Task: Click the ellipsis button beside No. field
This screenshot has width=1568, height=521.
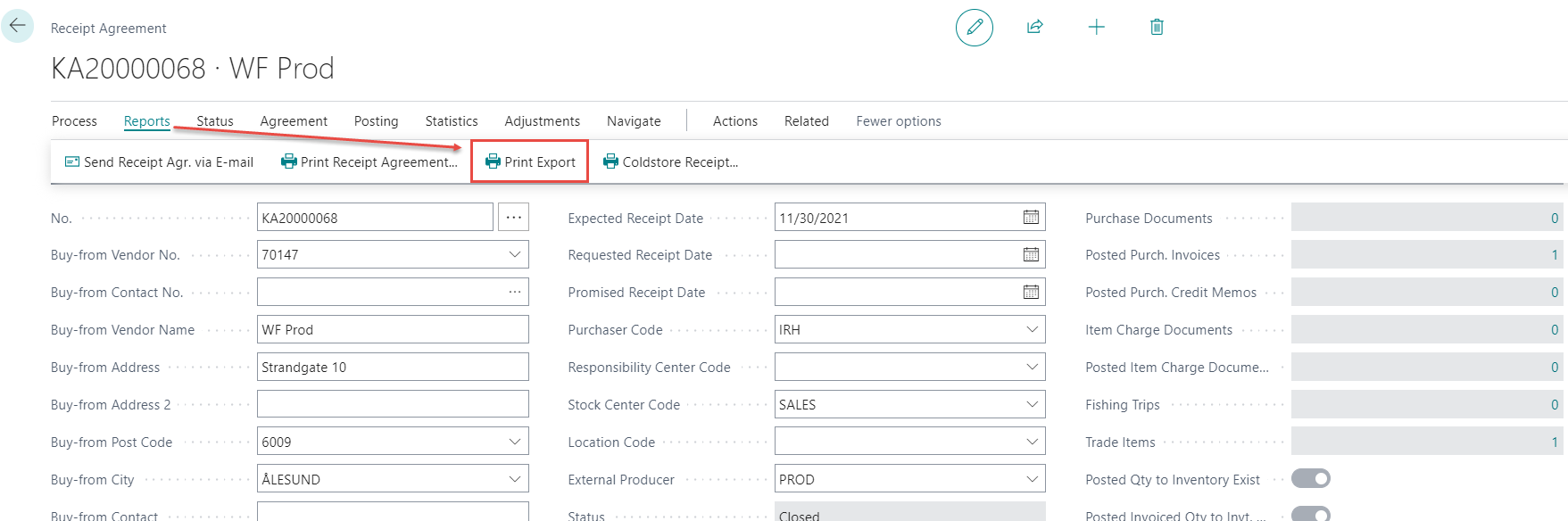Action: click(x=513, y=218)
